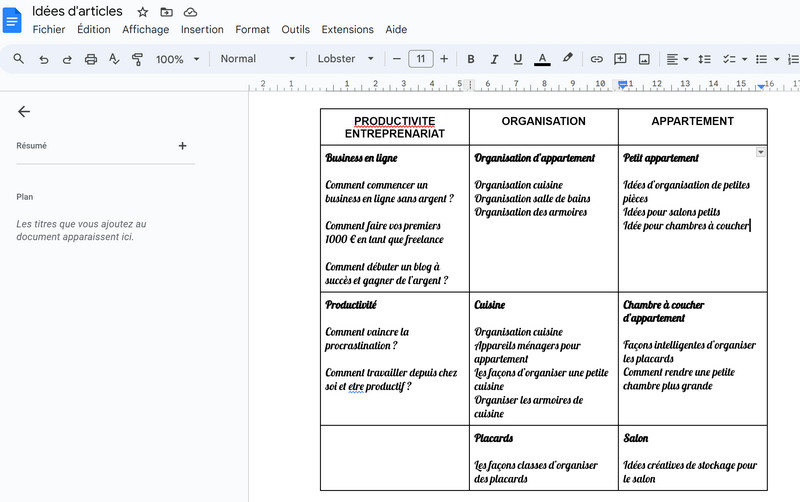Click the Cuisine heading in table

490,305
